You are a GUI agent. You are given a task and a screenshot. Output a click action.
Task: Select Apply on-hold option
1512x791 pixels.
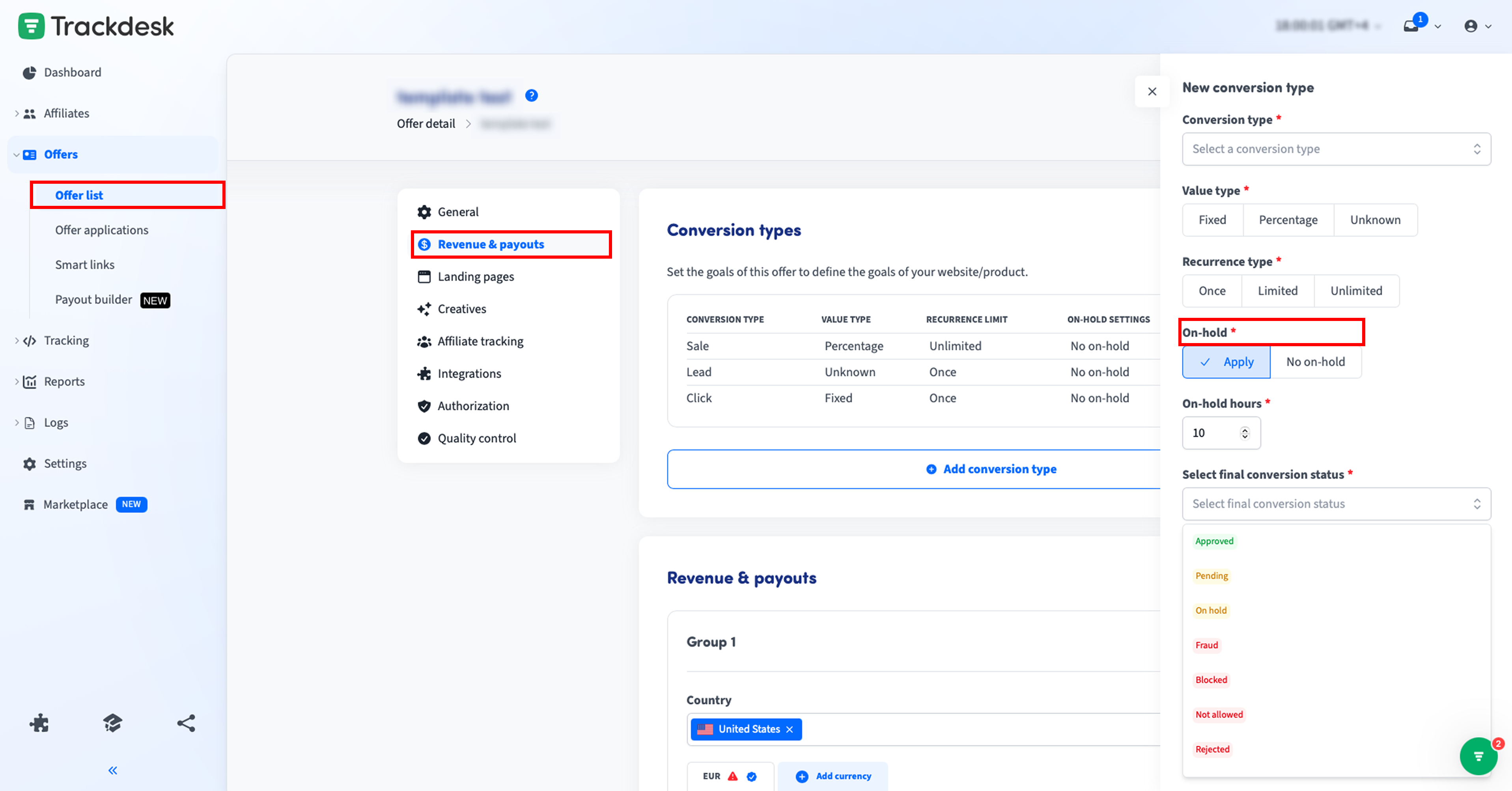(x=1226, y=362)
